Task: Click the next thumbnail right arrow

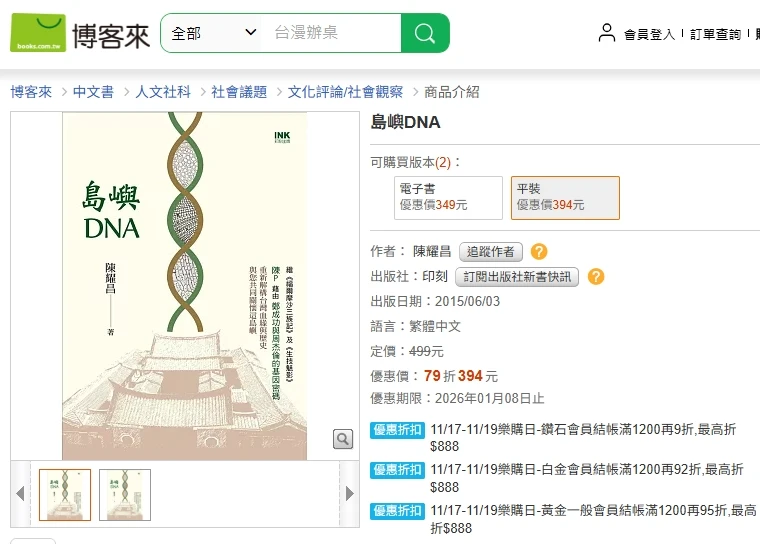Action: [349, 494]
